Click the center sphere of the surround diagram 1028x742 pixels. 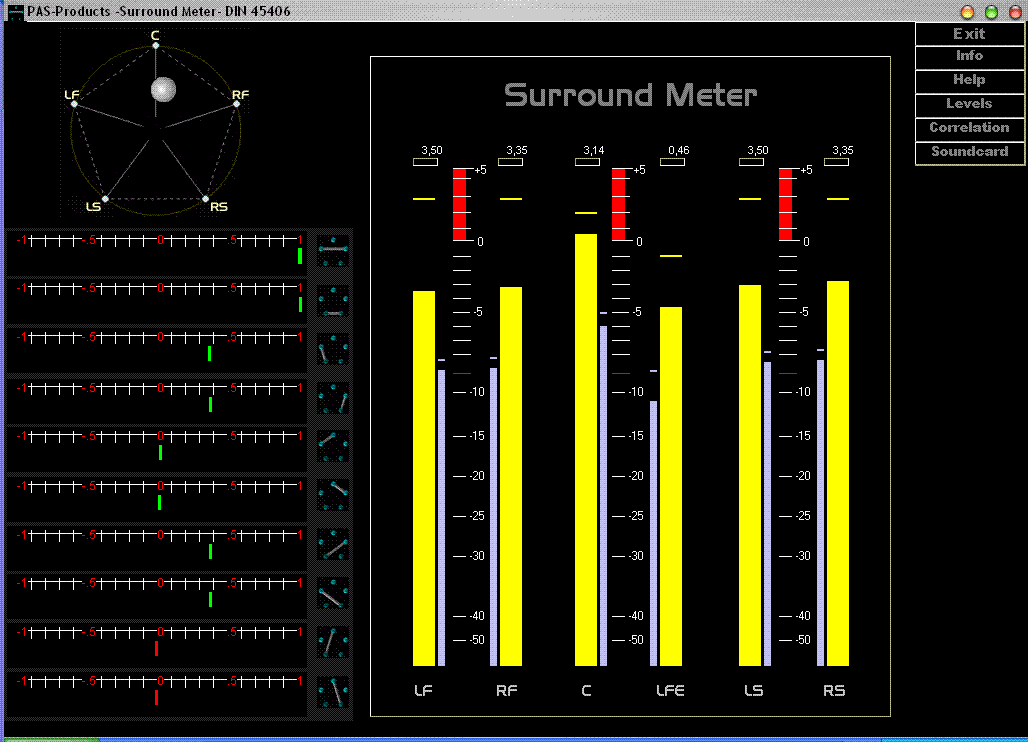point(163,91)
